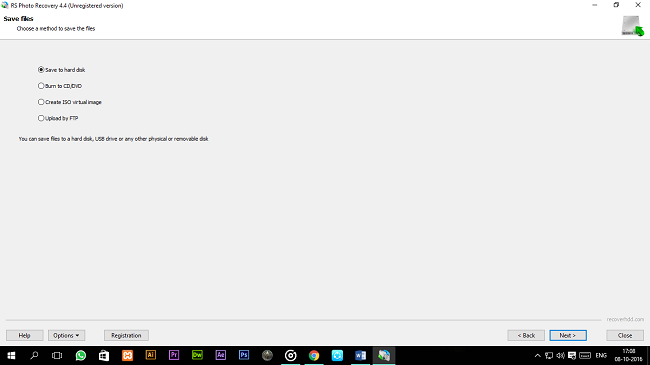Open Task View in the taskbar
The image size is (650, 365).
(57, 355)
